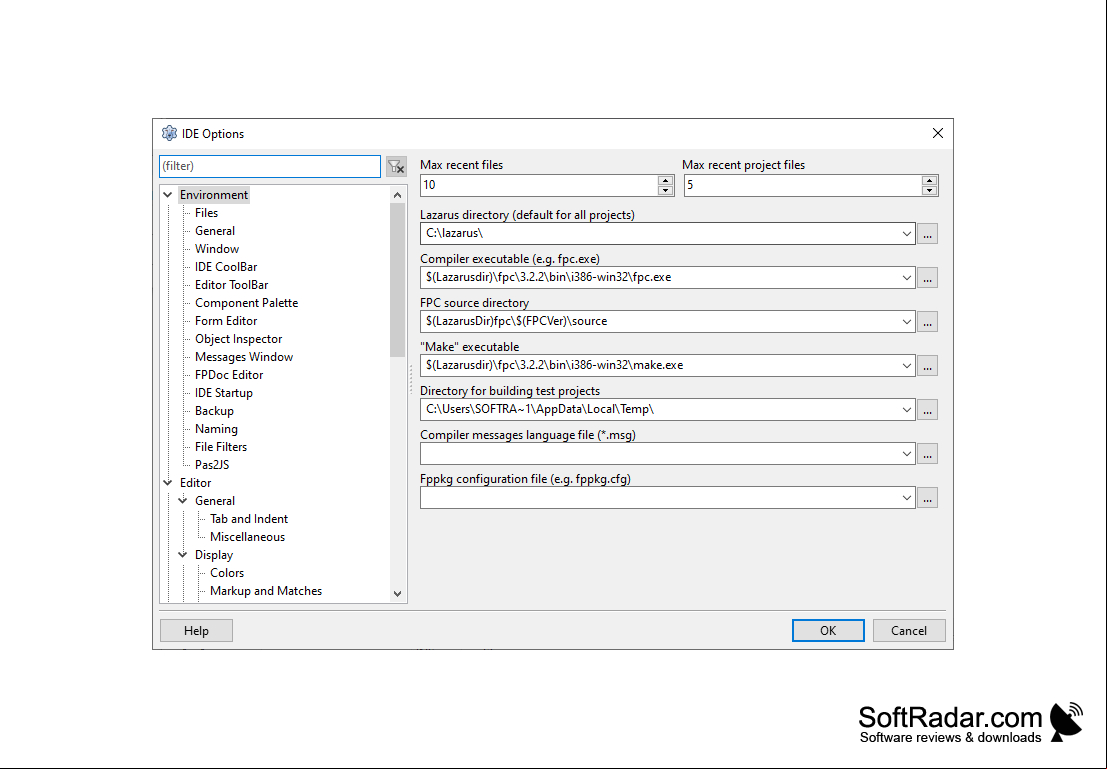Open the FPC source directory dropdown
This screenshot has width=1107, height=769.
[x=906, y=322]
